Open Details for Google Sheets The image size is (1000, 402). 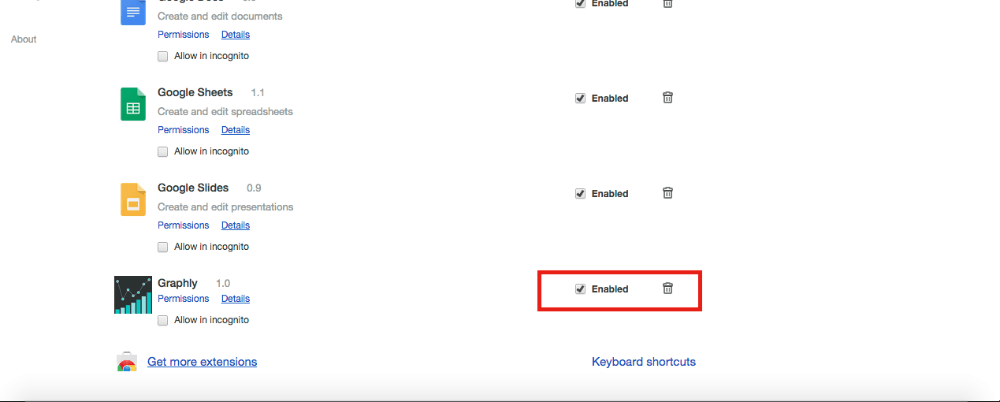[x=235, y=130]
